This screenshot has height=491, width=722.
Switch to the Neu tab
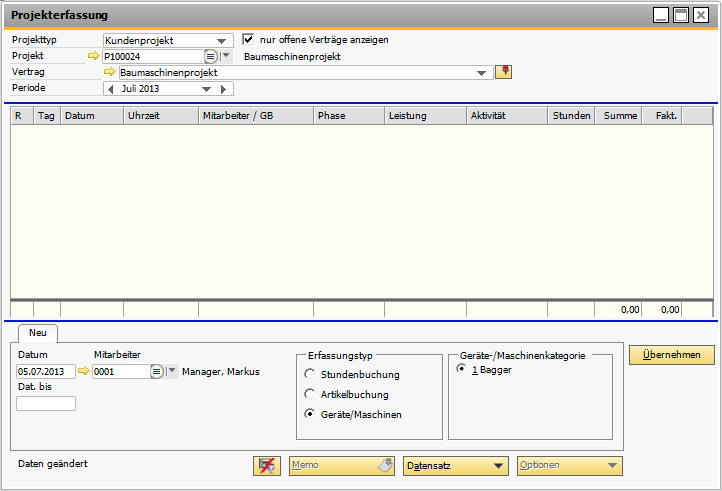(x=38, y=333)
